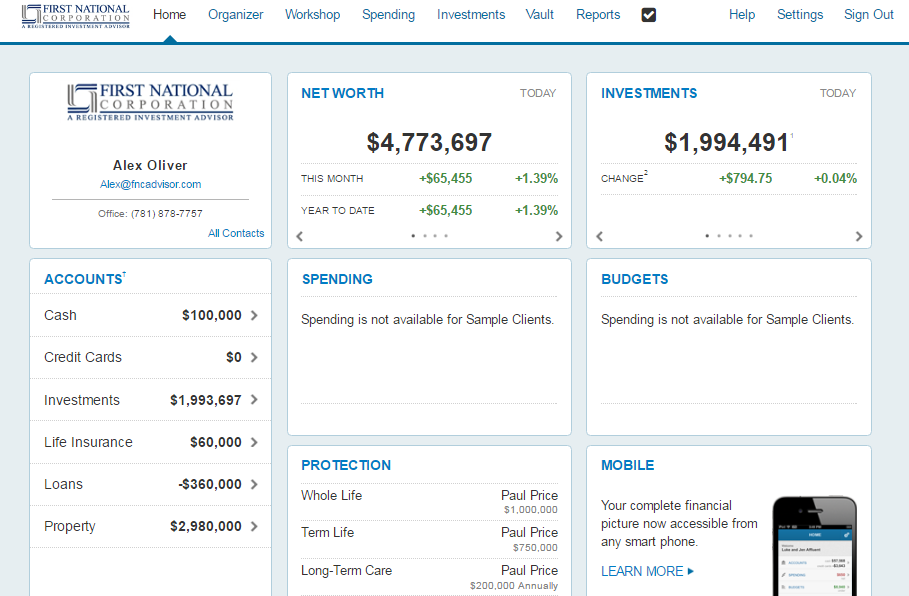Select the Cash account row label
The image size is (909, 596).
pyautogui.click(x=60, y=315)
